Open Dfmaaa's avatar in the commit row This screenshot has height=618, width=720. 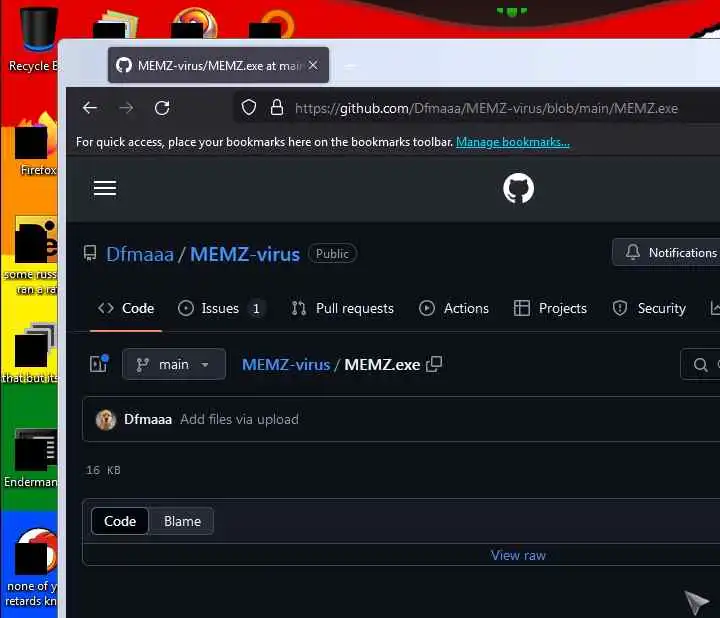pos(106,420)
